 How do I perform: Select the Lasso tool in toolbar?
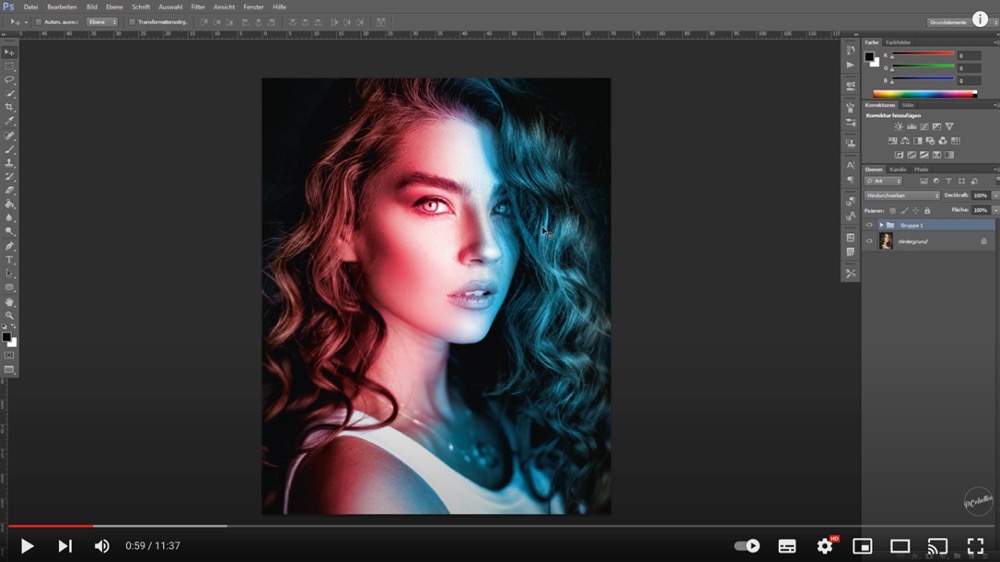point(10,79)
